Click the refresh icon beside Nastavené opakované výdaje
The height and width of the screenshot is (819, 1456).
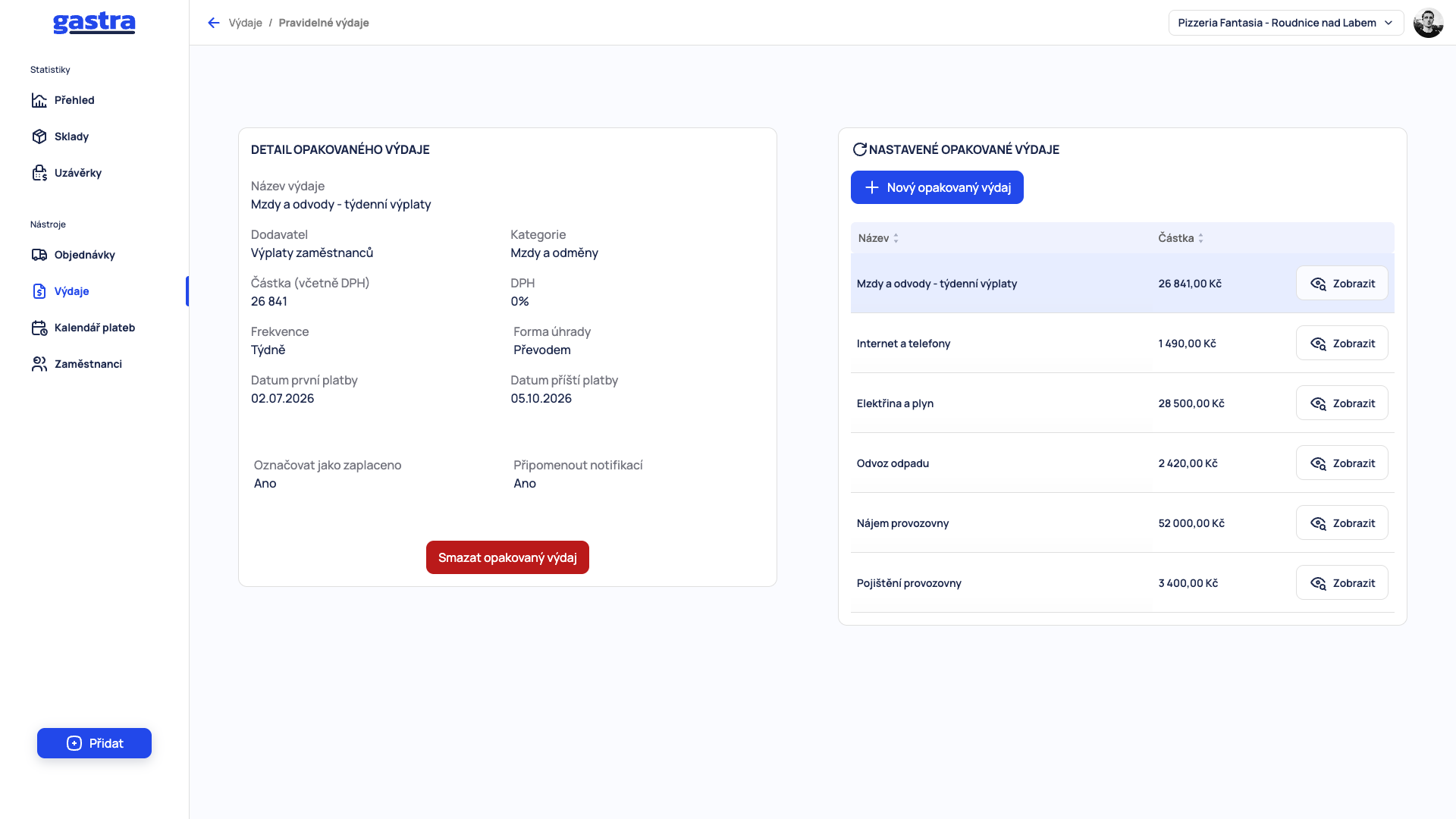click(x=859, y=149)
